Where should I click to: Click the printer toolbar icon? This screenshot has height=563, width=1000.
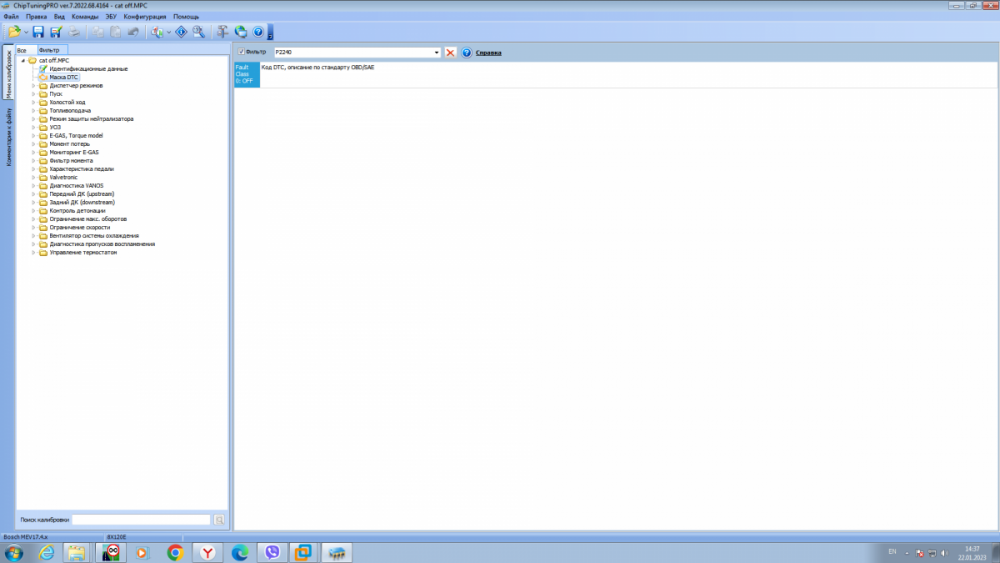[74, 32]
